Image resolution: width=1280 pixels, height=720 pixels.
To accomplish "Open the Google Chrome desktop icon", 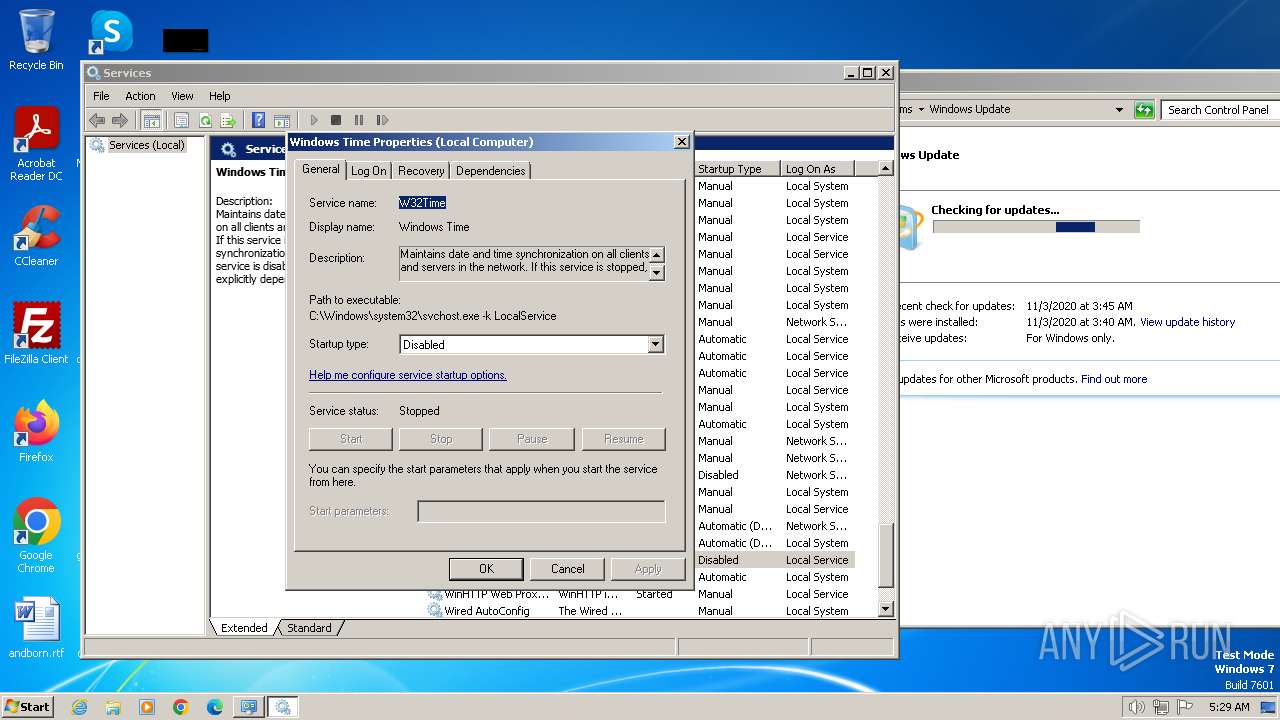I will 36,536.
